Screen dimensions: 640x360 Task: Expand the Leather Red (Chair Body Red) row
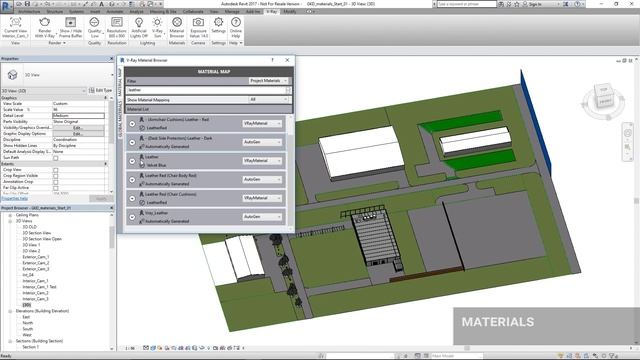tap(132, 180)
